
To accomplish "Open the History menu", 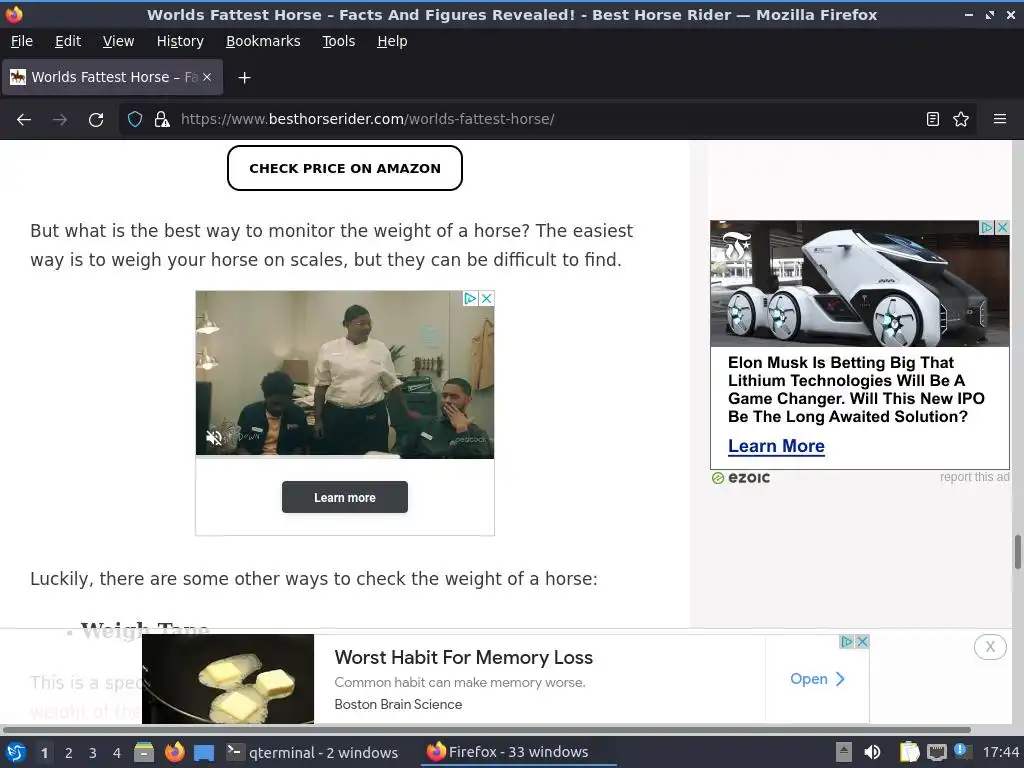I will click(x=180, y=41).
